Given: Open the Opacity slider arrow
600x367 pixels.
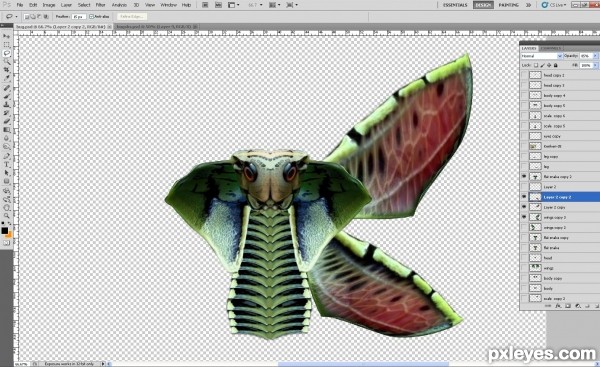Looking at the screenshot, I should point(595,56).
